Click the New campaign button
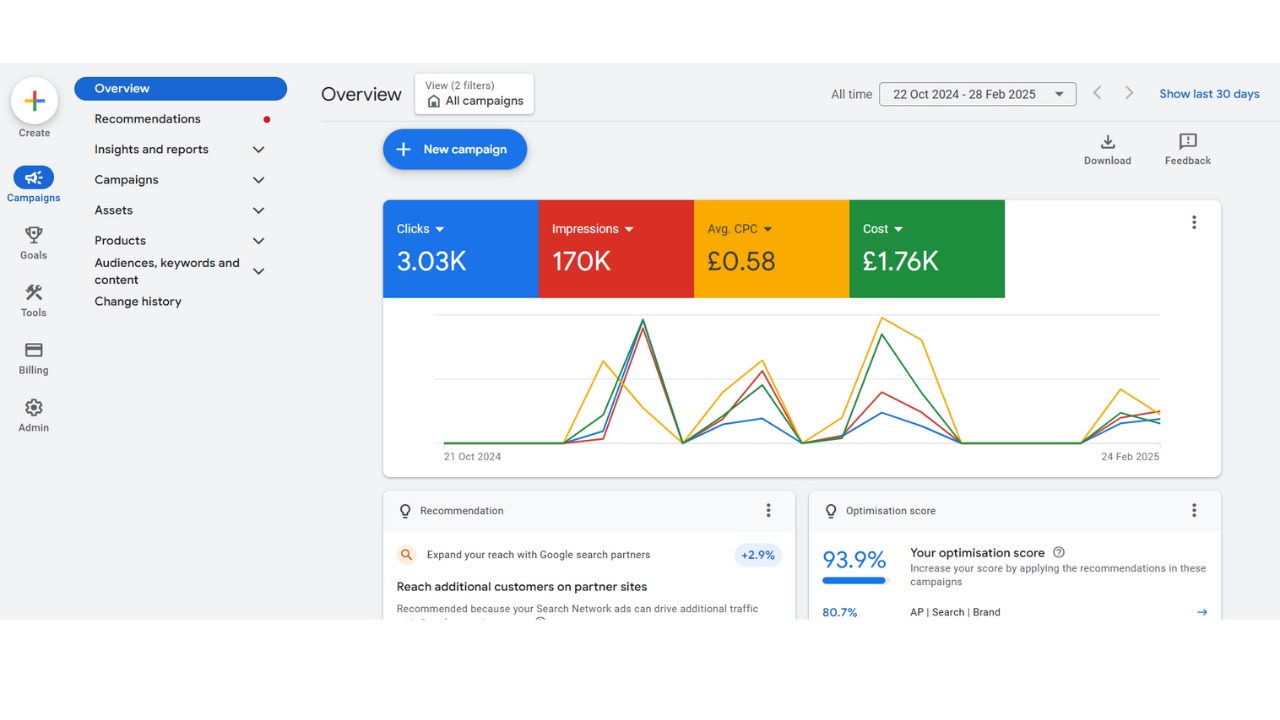Screen dimensions: 1280x720 pos(455,149)
